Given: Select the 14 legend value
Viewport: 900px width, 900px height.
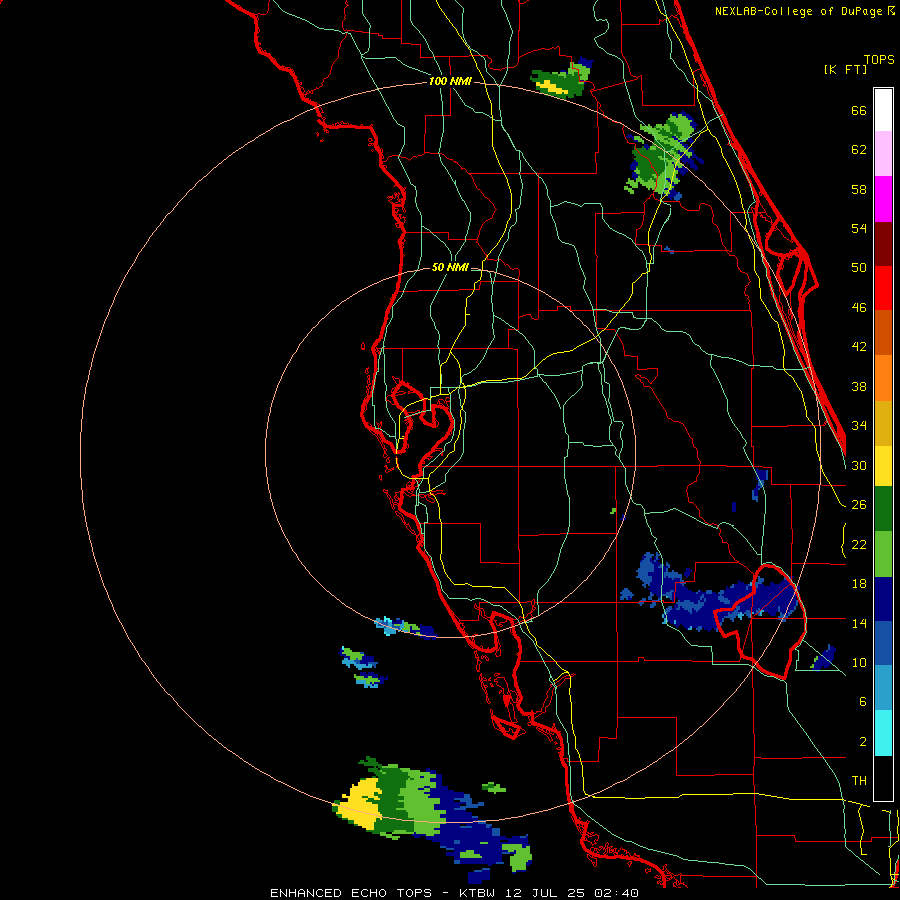Looking at the screenshot, I should [859, 623].
